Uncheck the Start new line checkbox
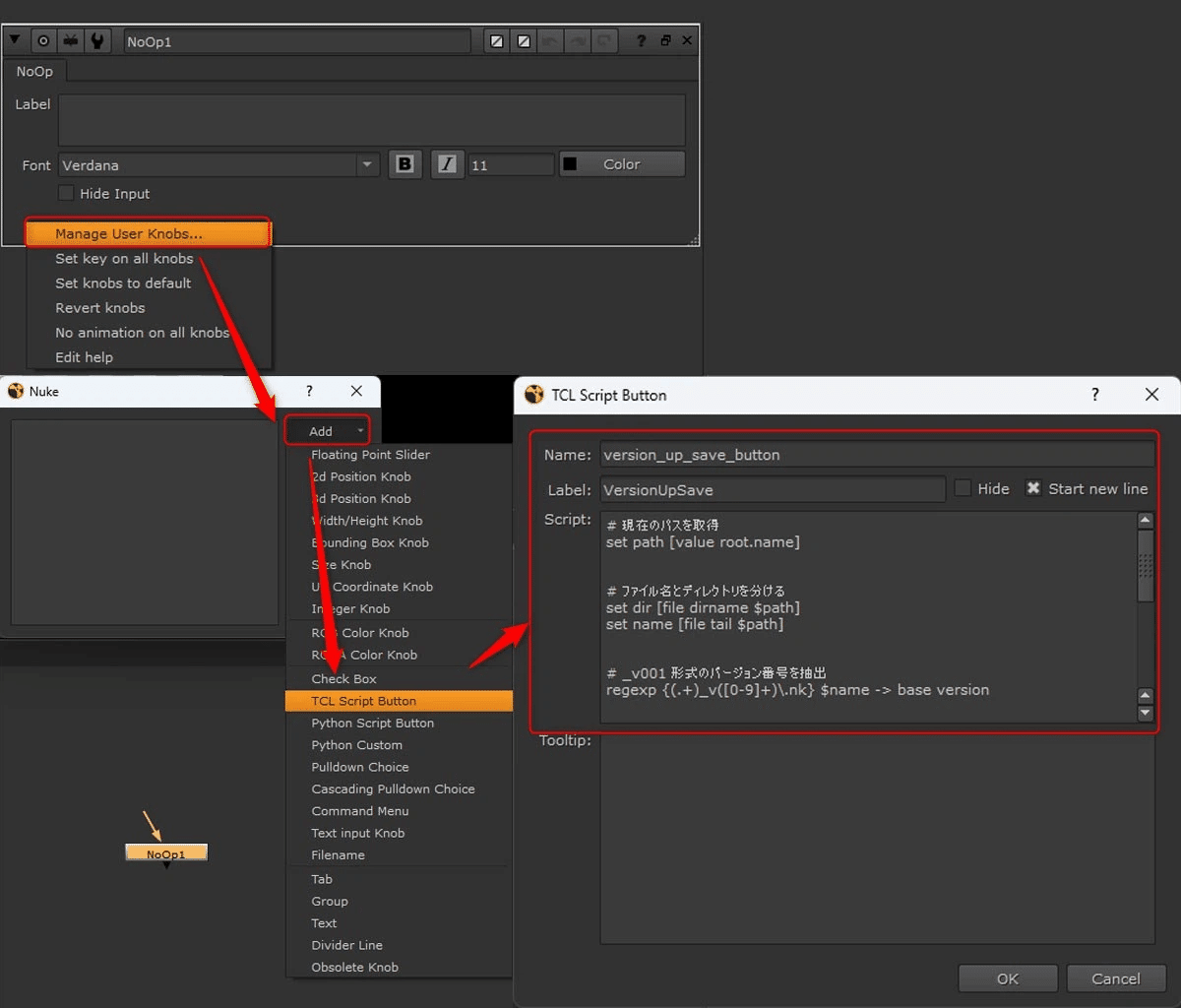Viewport: 1181px width, 1008px height. tap(1033, 488)
